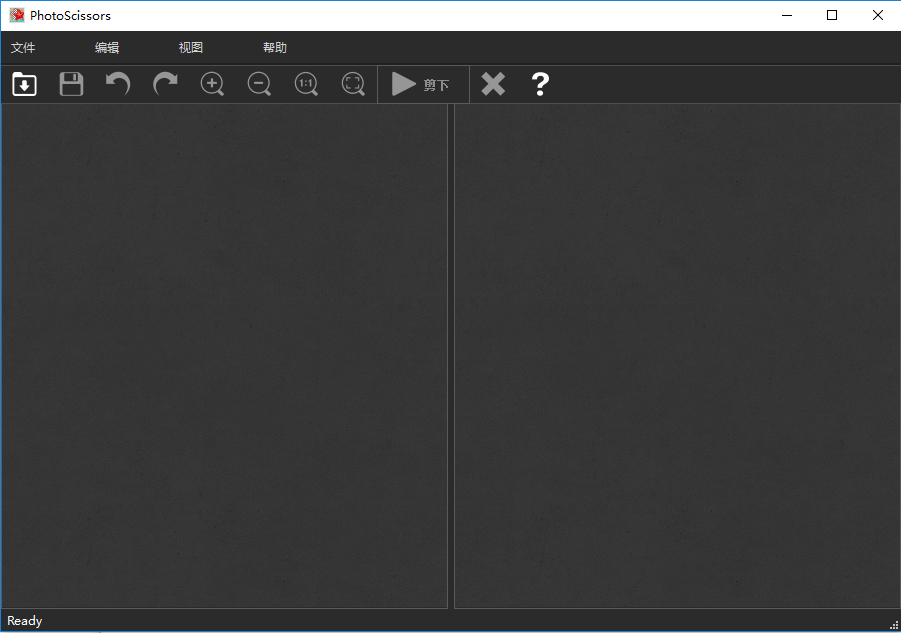Open the 帮助 menu

click(274, 47)
